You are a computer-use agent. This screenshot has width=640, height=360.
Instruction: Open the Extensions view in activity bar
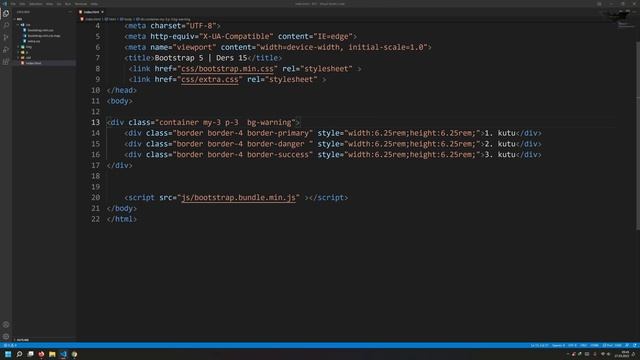point(6,62)
